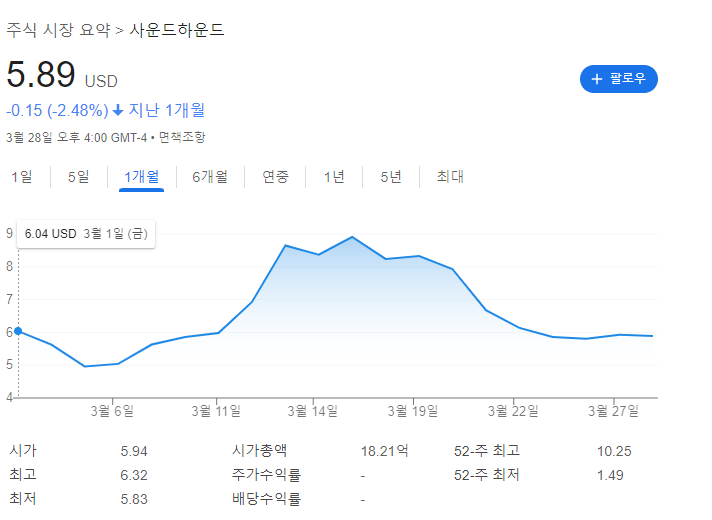Select the 5일 time range tab

(79, 177)
